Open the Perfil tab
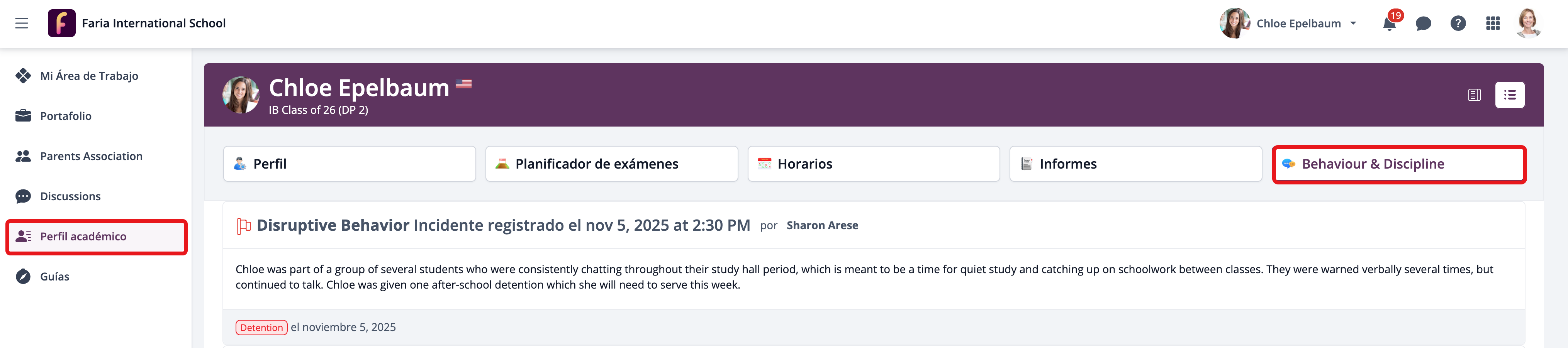Viewport: 1568px width, 348px height. coord(350,164)
